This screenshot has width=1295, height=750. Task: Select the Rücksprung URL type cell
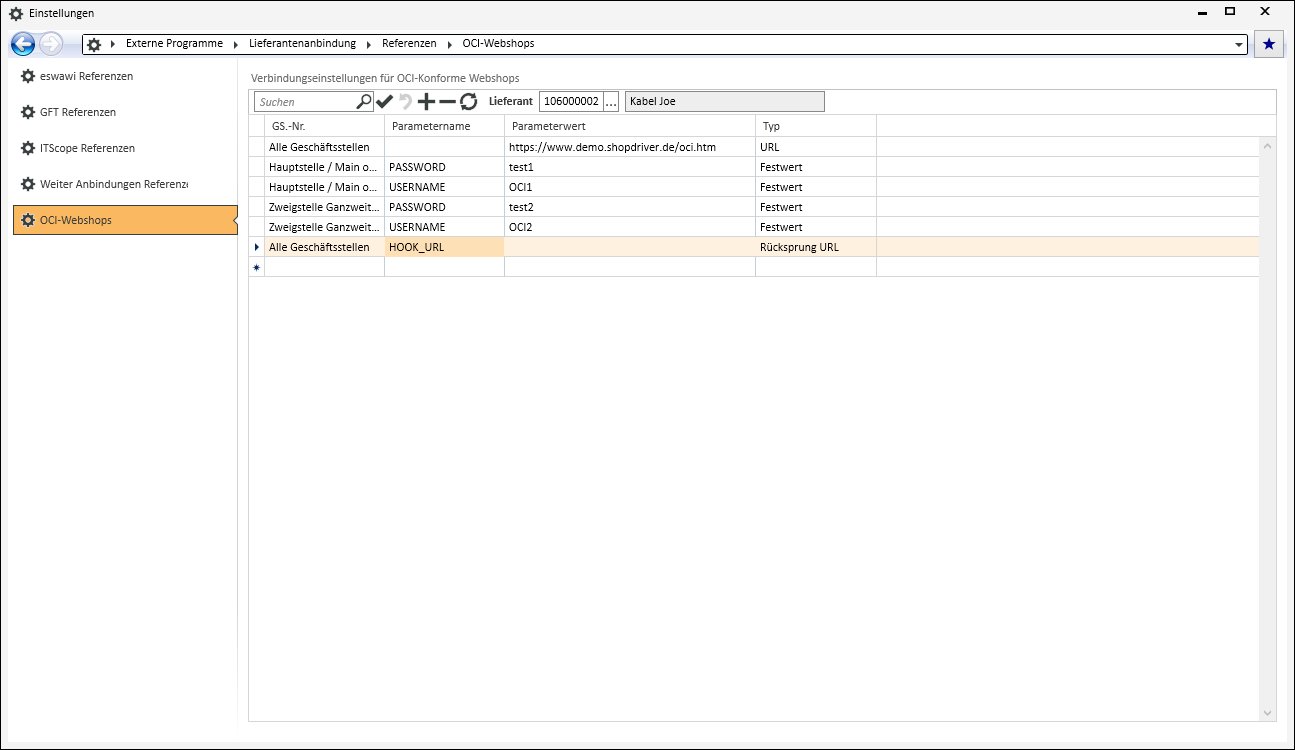[816, 247]
